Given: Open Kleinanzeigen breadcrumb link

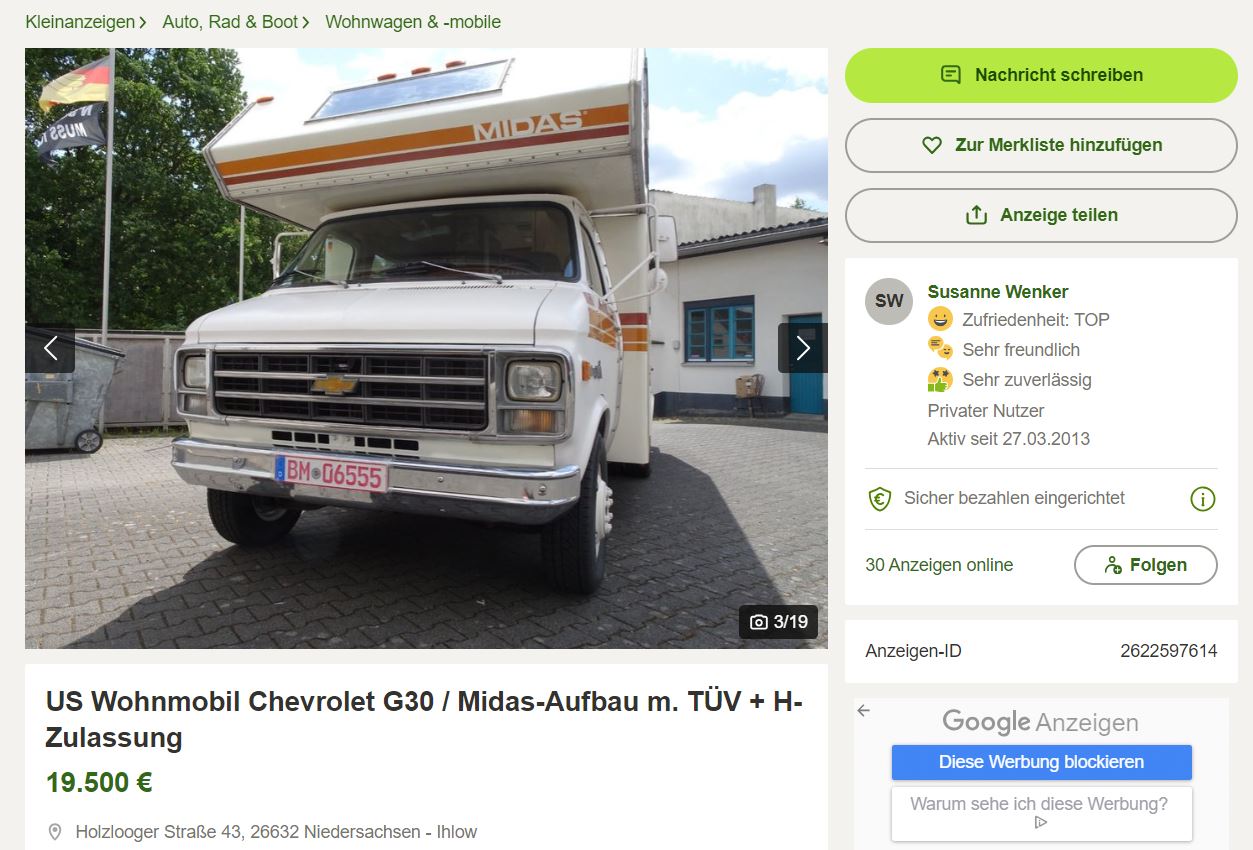Looking at the screenshot, I should [x=80, y=22].
